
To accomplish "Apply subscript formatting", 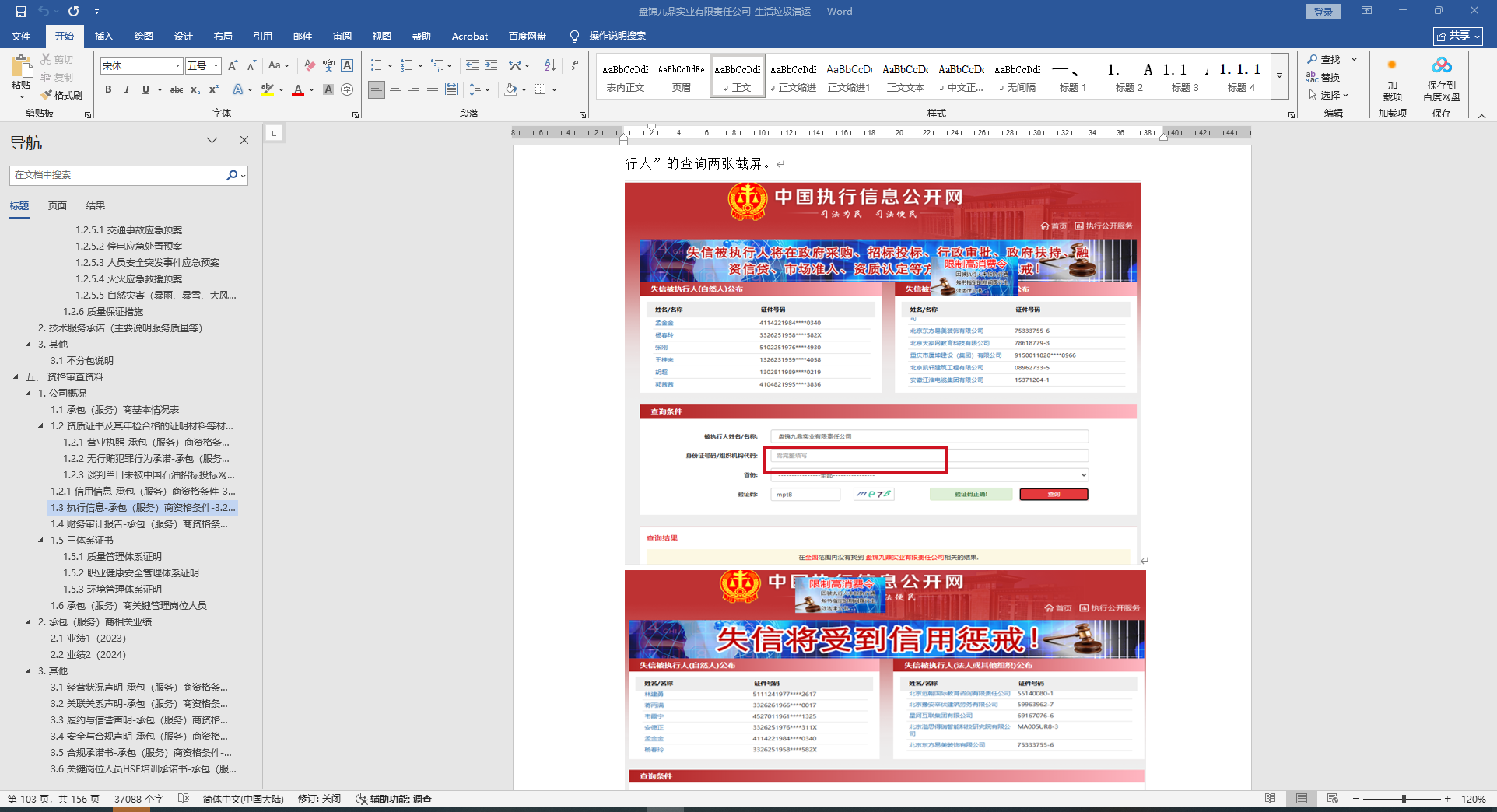I will click(x=195, y=89).
